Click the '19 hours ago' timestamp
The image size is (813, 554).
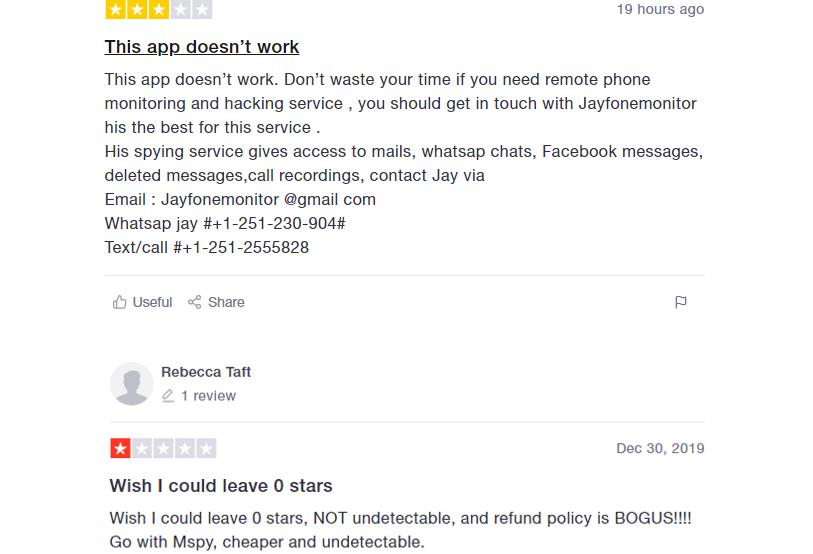point(660,9)
